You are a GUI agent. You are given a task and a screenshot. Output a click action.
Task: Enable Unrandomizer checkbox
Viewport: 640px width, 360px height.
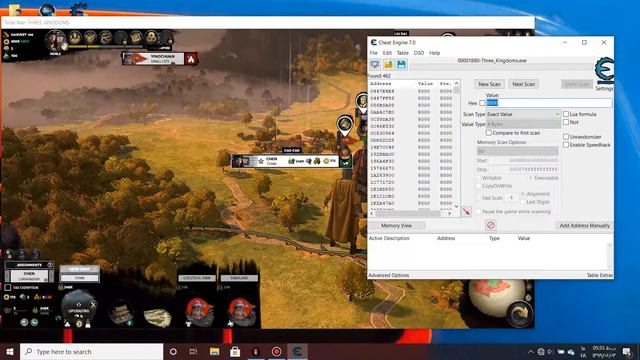566,137
